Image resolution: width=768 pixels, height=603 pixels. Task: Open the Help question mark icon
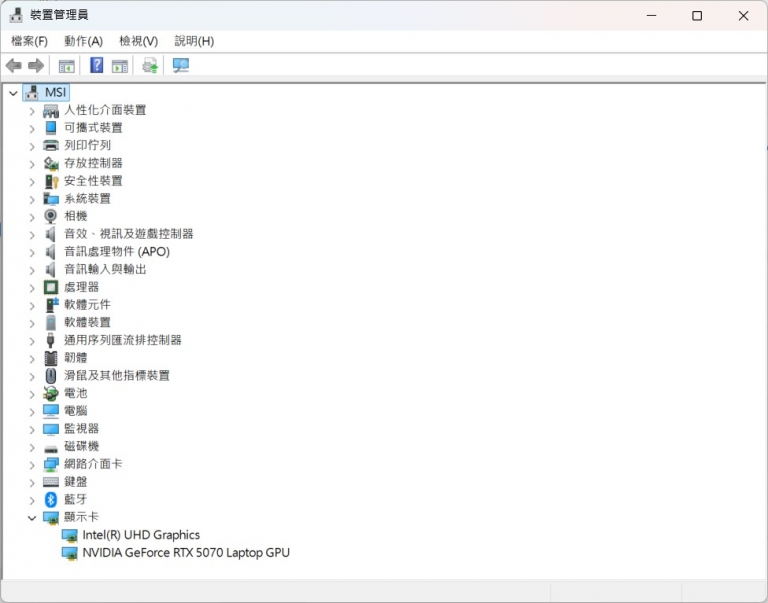coord(96,65)
